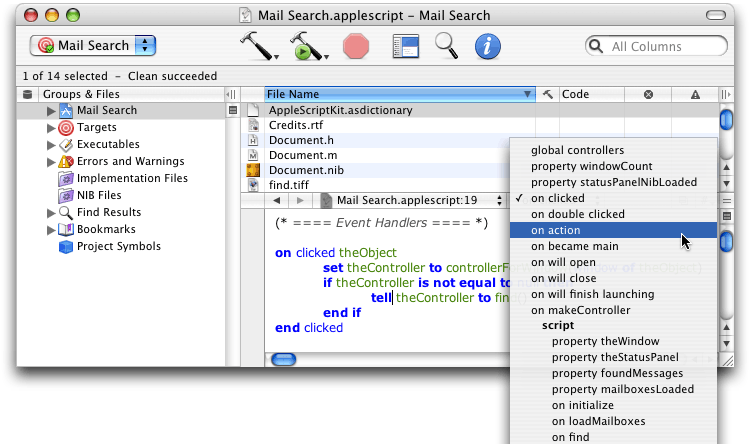This screenshot has height=444, width=751.
Task: Click the build hammer column header icon
Action: click(x=547, y=94)
